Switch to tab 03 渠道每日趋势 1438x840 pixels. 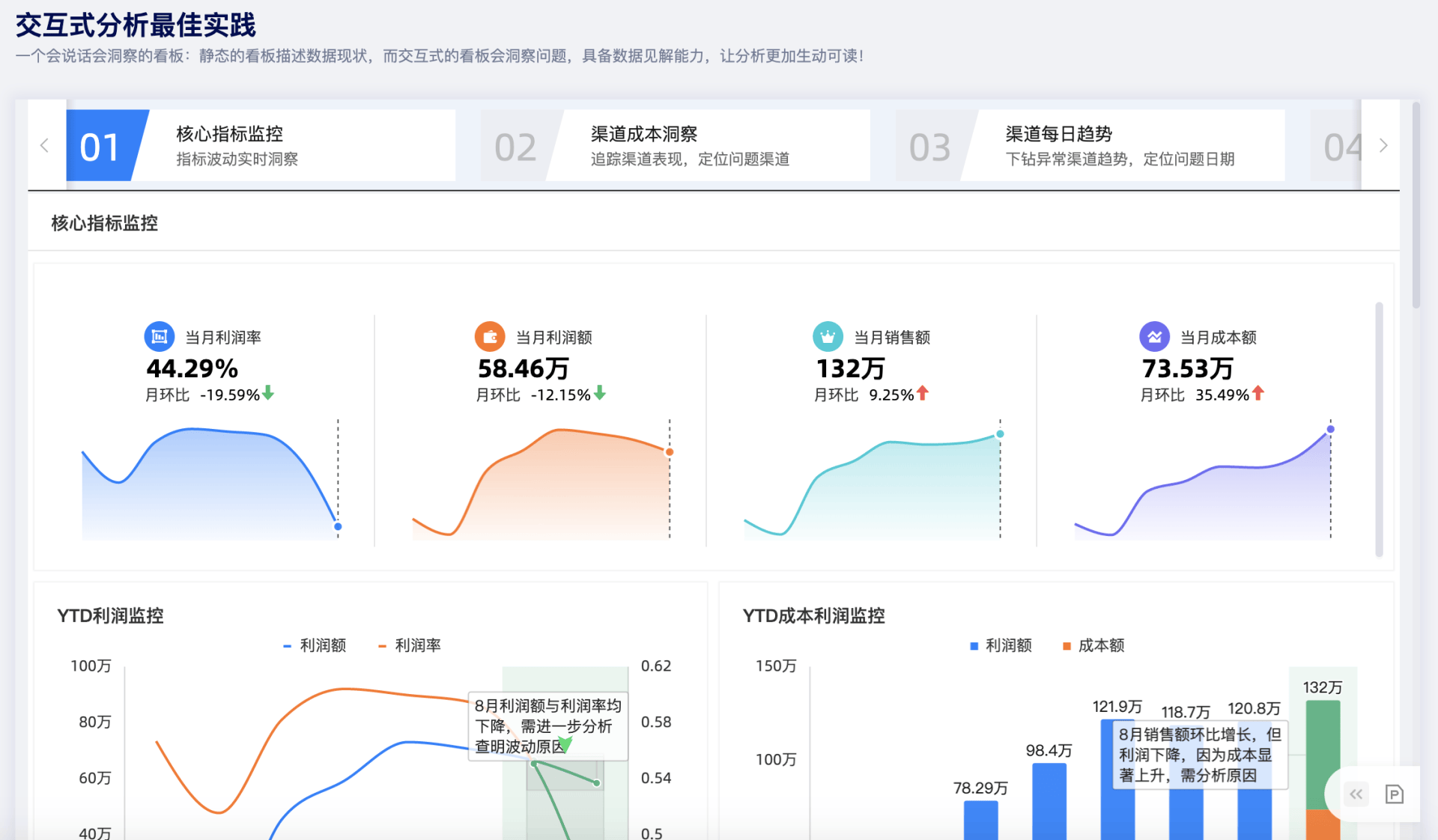(x=1090, y=145)
